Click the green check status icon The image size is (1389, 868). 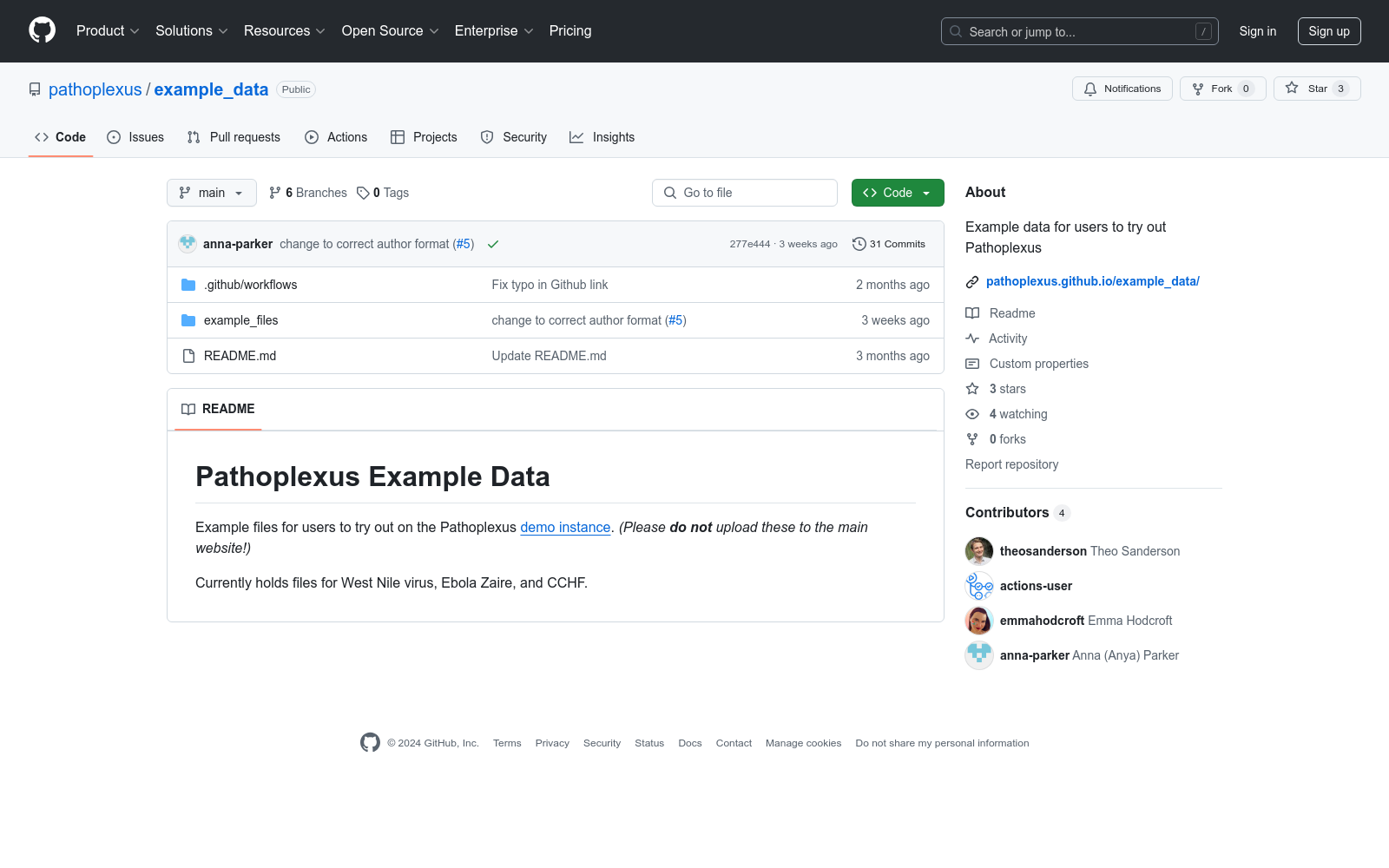click(493, 244)
